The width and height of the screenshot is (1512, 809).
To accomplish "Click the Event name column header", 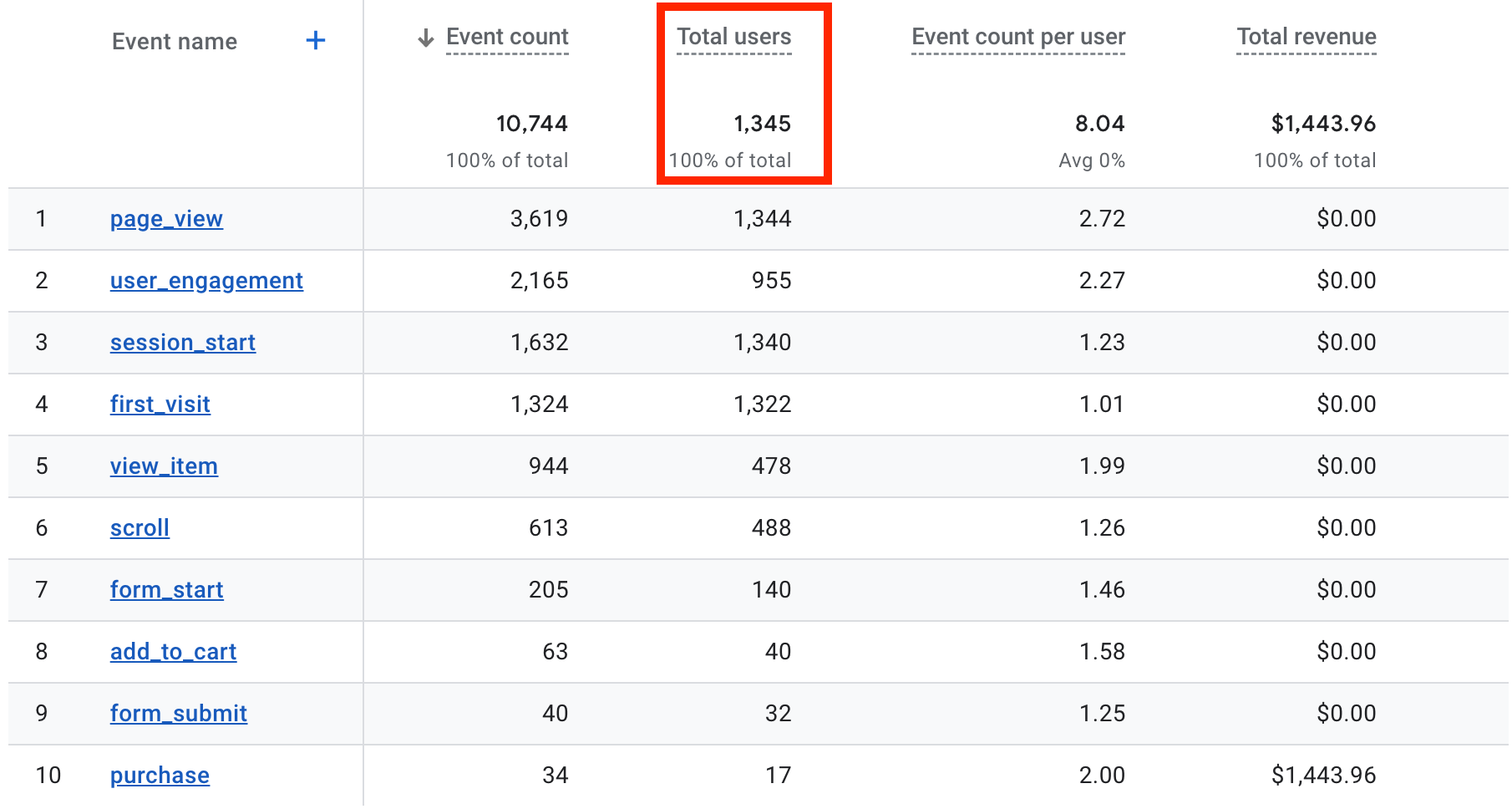I will 175,41.
